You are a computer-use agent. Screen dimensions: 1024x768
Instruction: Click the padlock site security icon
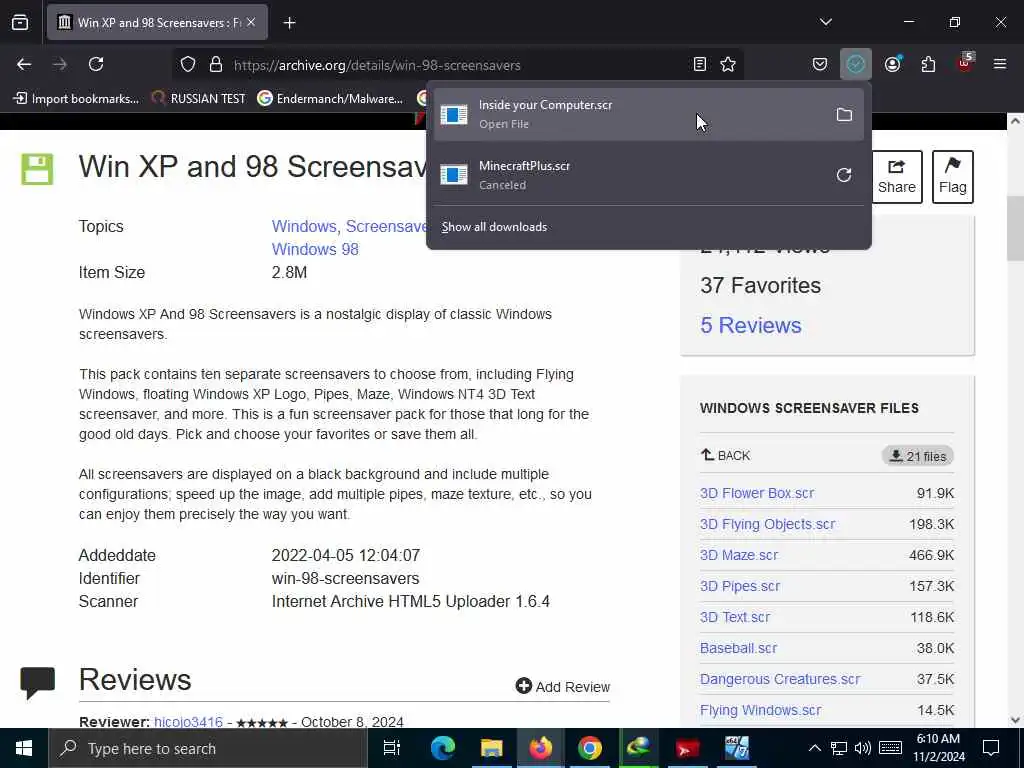pos(216,65)
